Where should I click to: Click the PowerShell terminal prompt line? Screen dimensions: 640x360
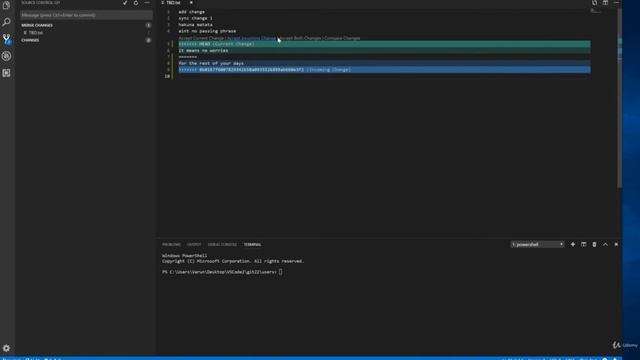(x=222, y=272)
